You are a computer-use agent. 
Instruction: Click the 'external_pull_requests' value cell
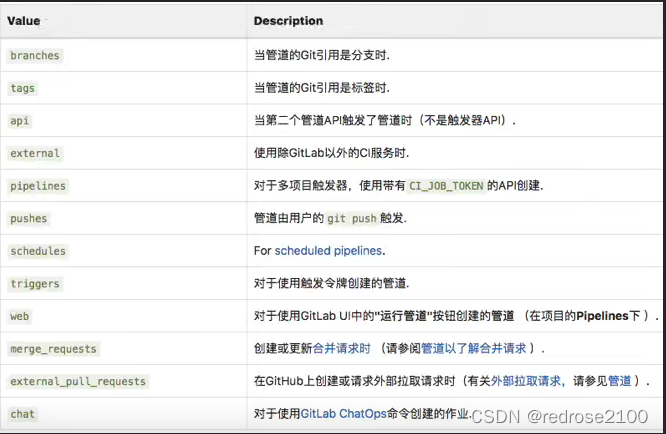78,381
